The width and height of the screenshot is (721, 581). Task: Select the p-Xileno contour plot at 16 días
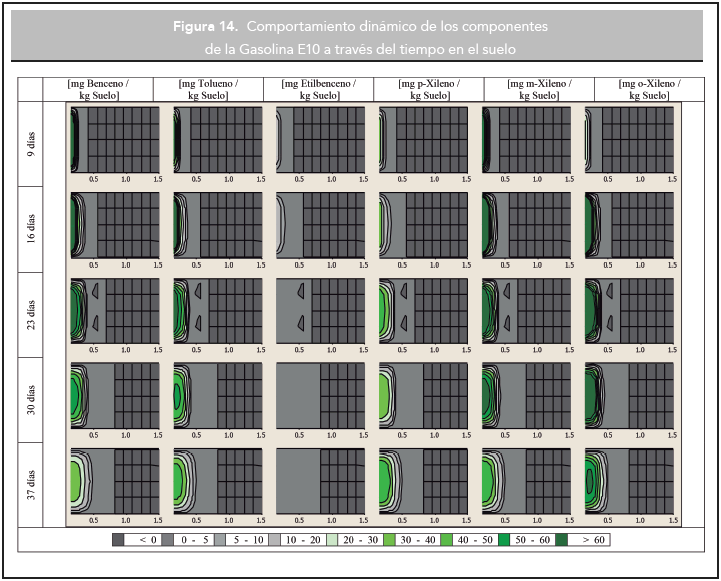coord(424,225)
